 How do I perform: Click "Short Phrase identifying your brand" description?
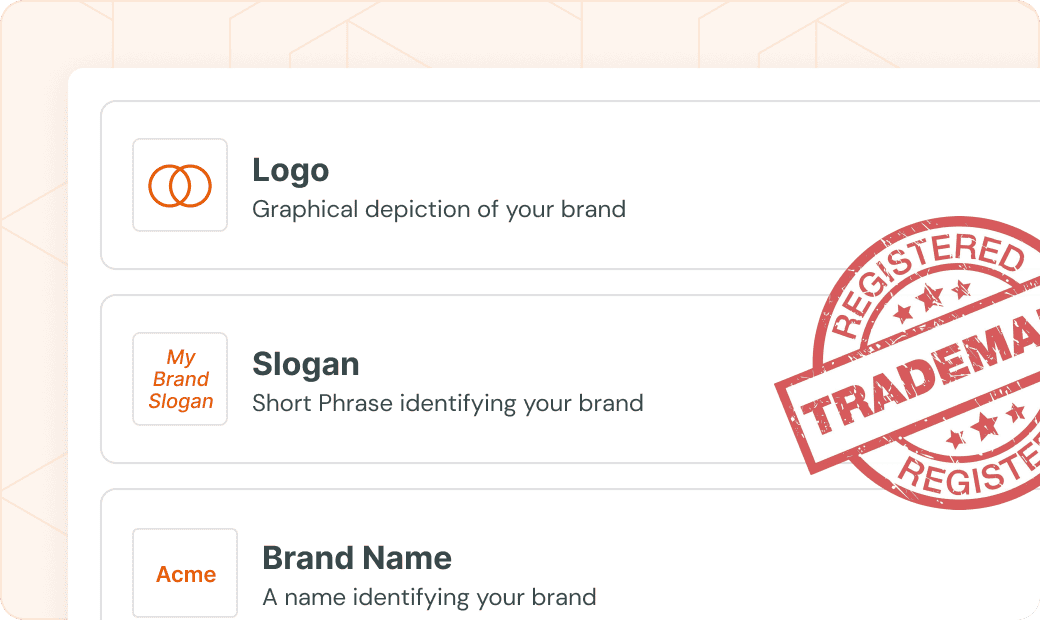coord(447,404)
